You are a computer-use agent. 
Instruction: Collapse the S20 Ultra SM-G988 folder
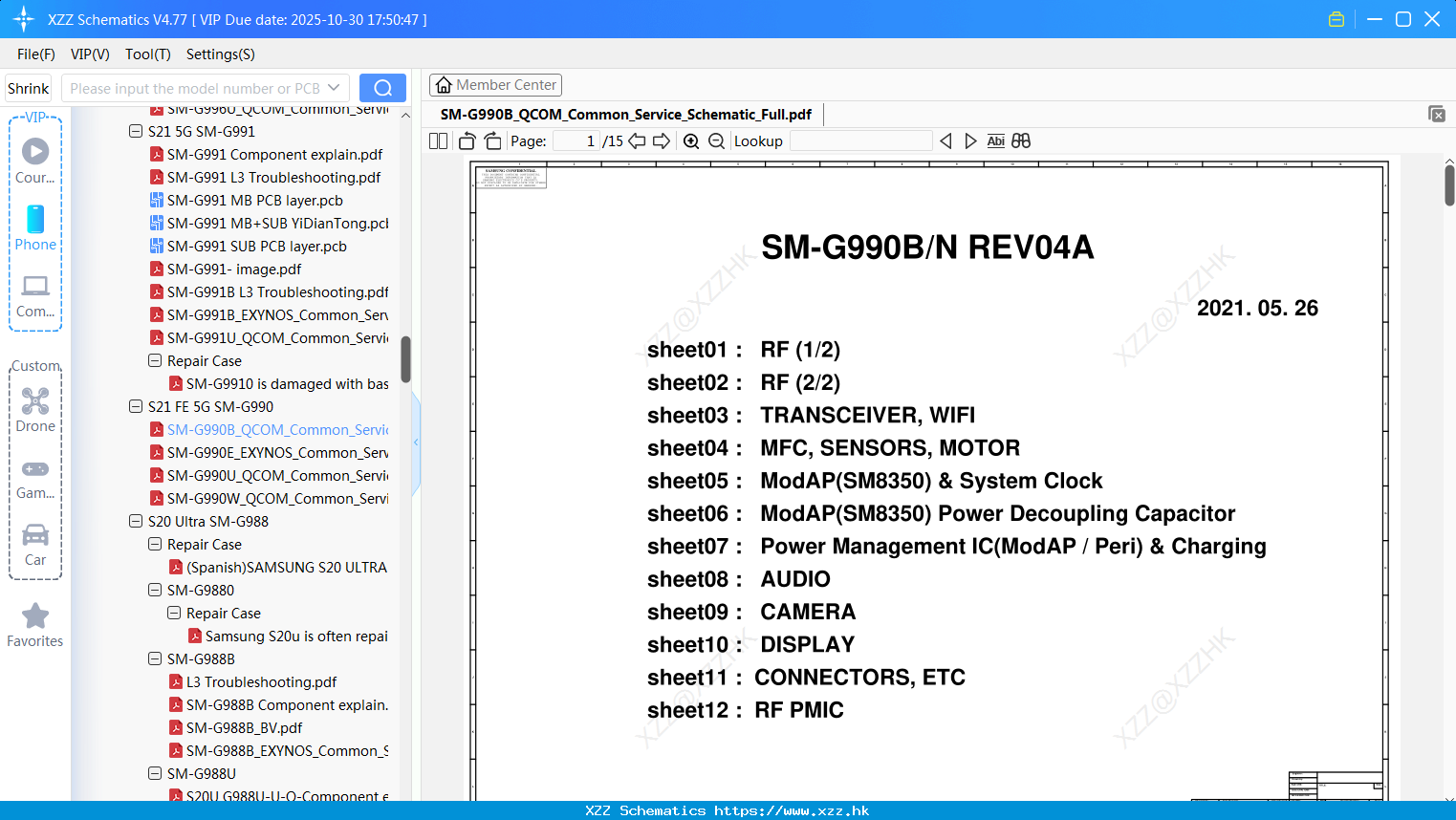click(136, 522)
